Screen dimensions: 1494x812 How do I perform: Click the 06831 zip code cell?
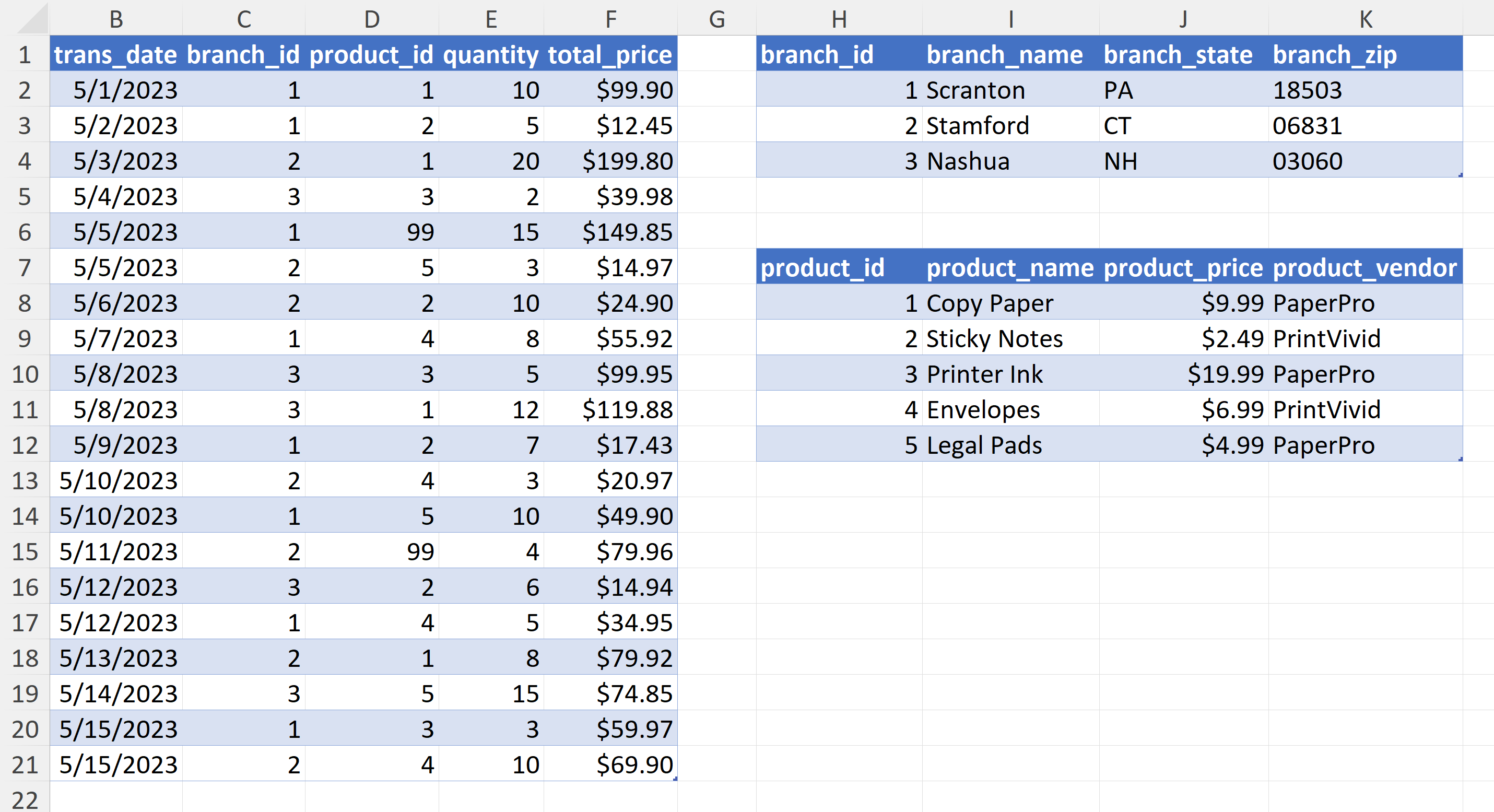1365,126
